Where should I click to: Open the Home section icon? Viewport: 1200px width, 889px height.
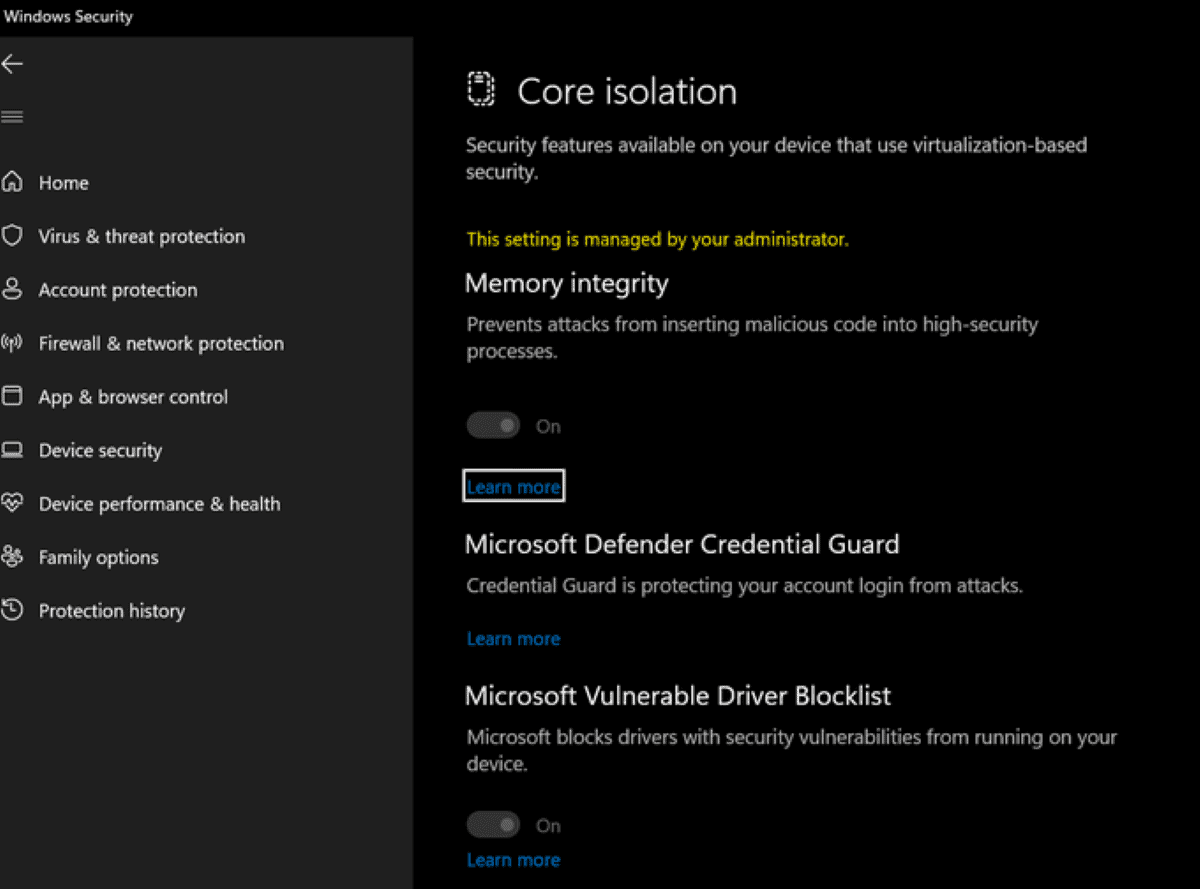pos(14,182)
